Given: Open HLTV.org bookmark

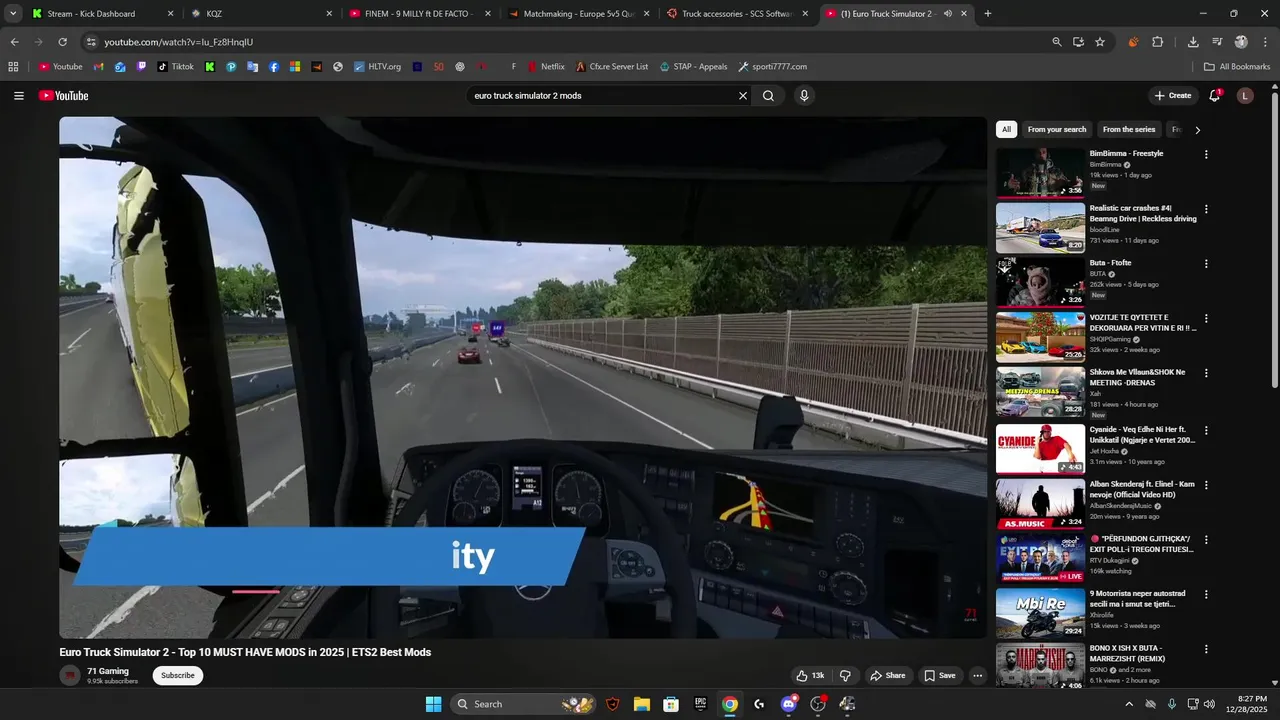Looking at the screenshot, I should 377,67.
